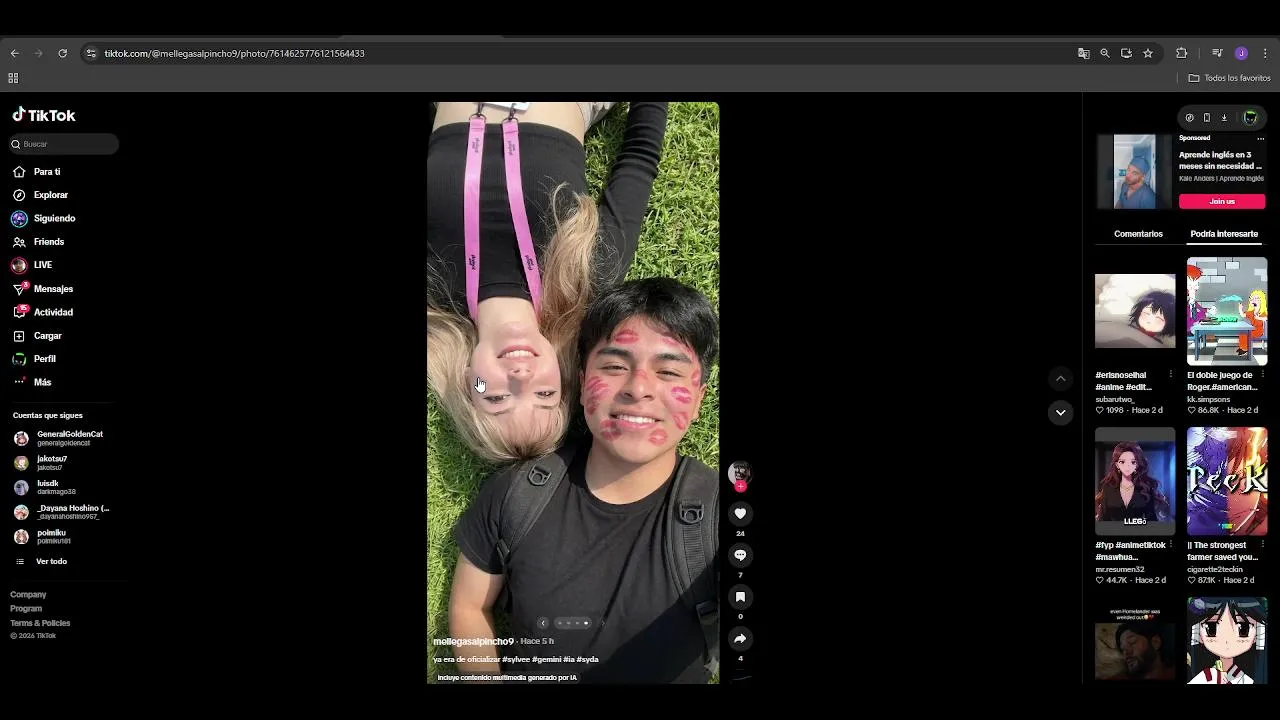Open Mensajes inbox

tap(42, 289)
